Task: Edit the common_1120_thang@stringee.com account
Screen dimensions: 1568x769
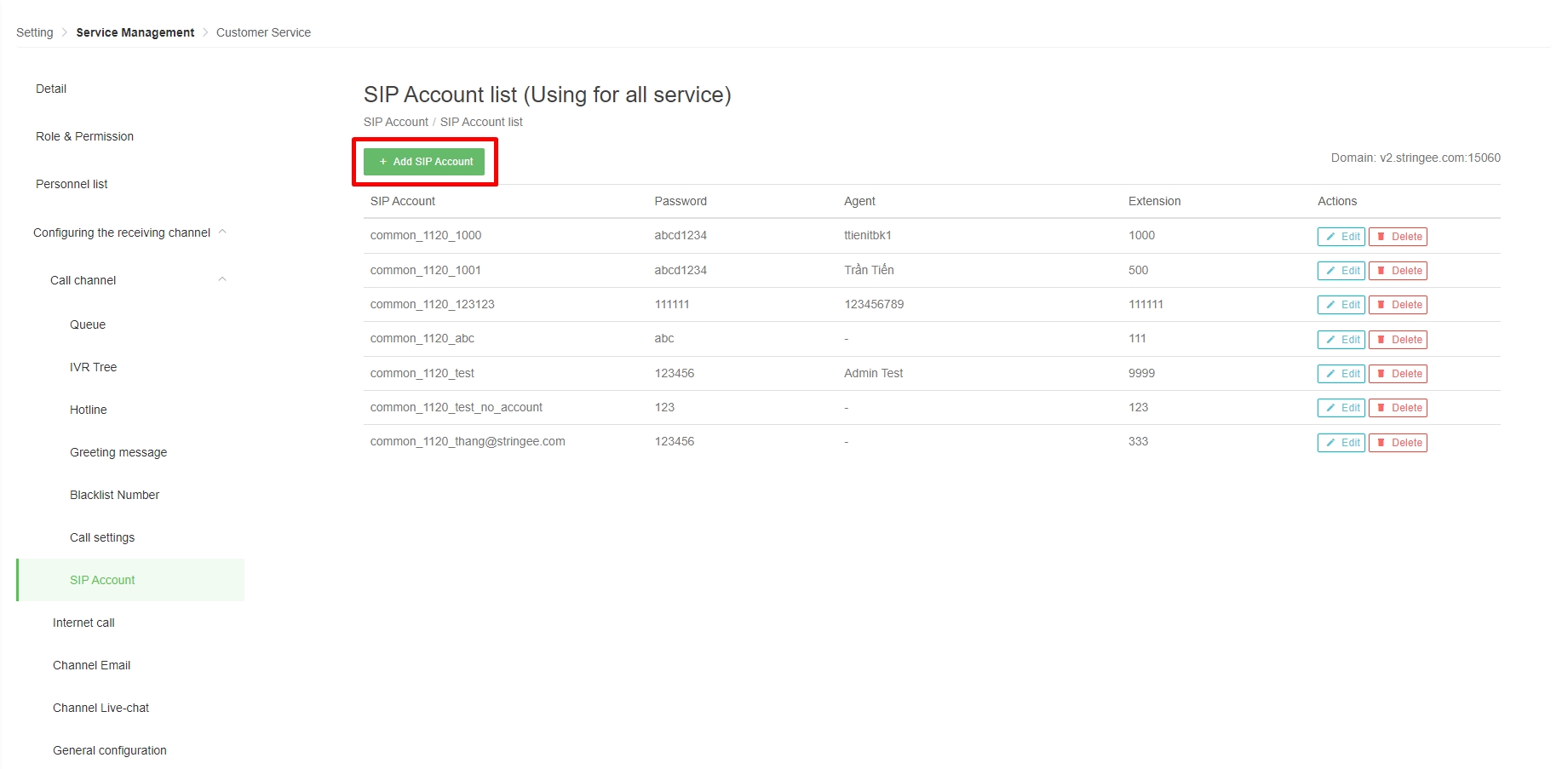Action: click(x=1341, y=443)
